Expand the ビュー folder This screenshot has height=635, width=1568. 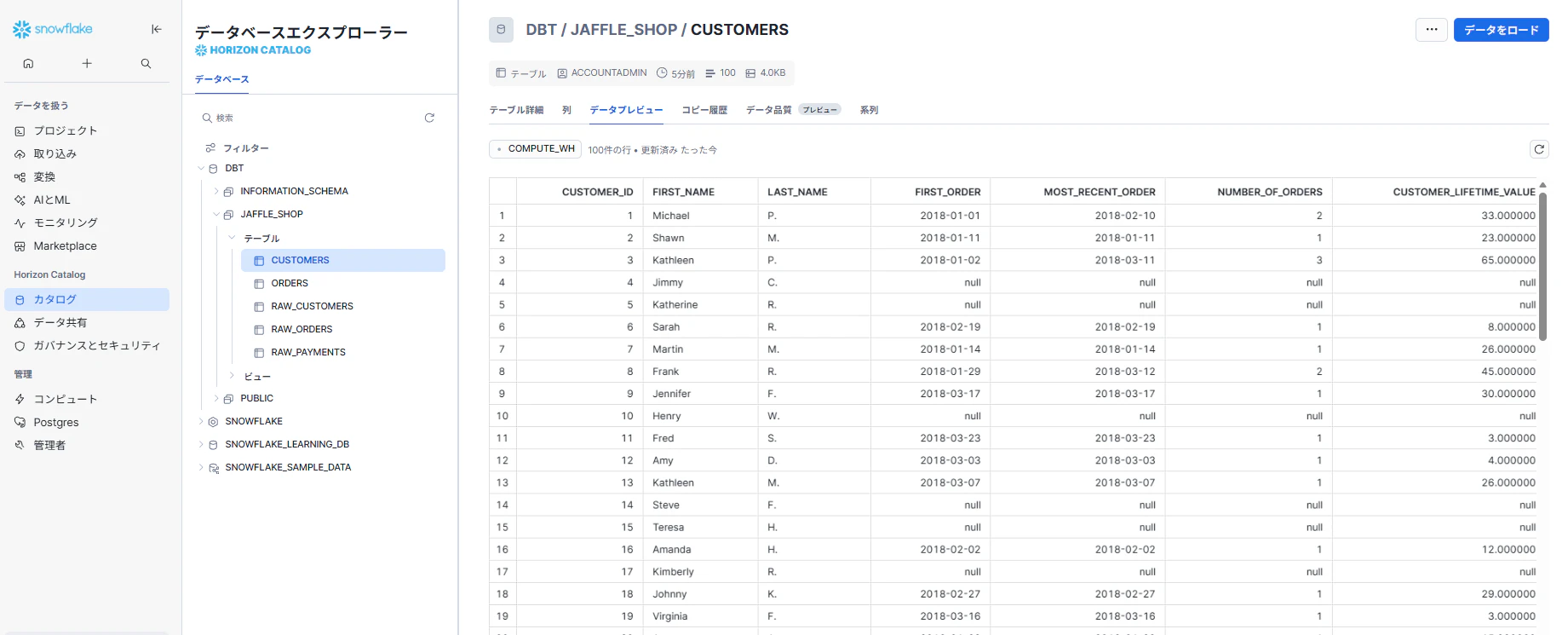coord(232,375)
